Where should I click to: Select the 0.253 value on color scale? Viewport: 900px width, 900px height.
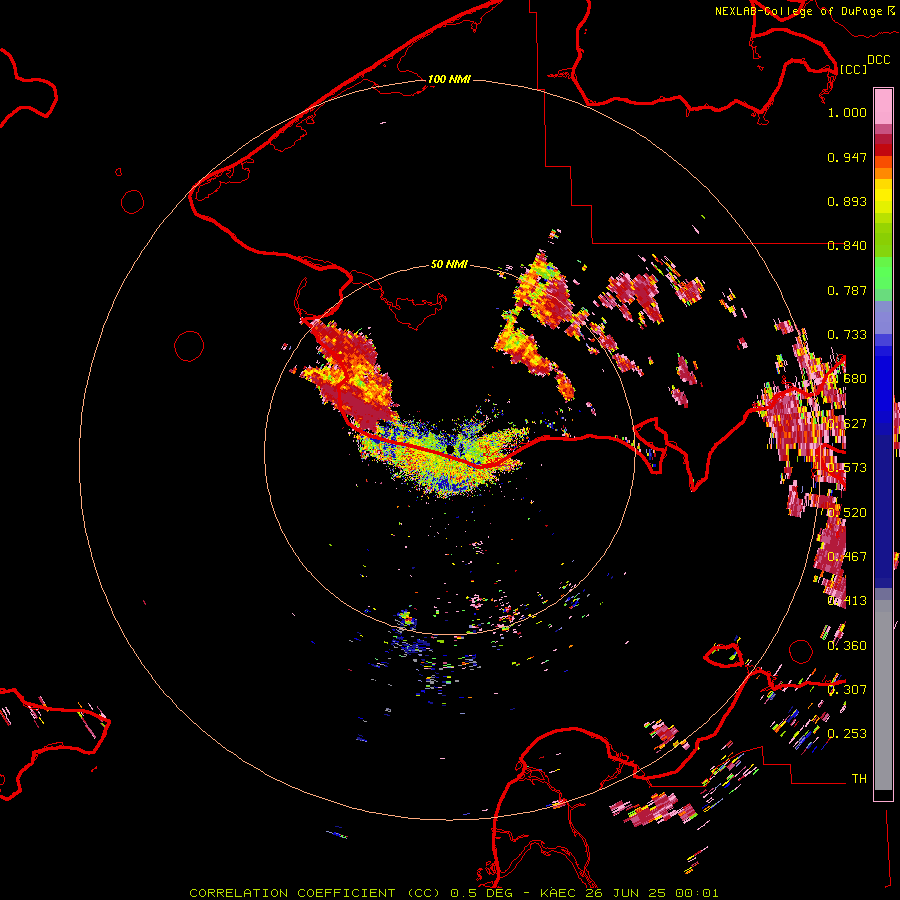(847, 734)
